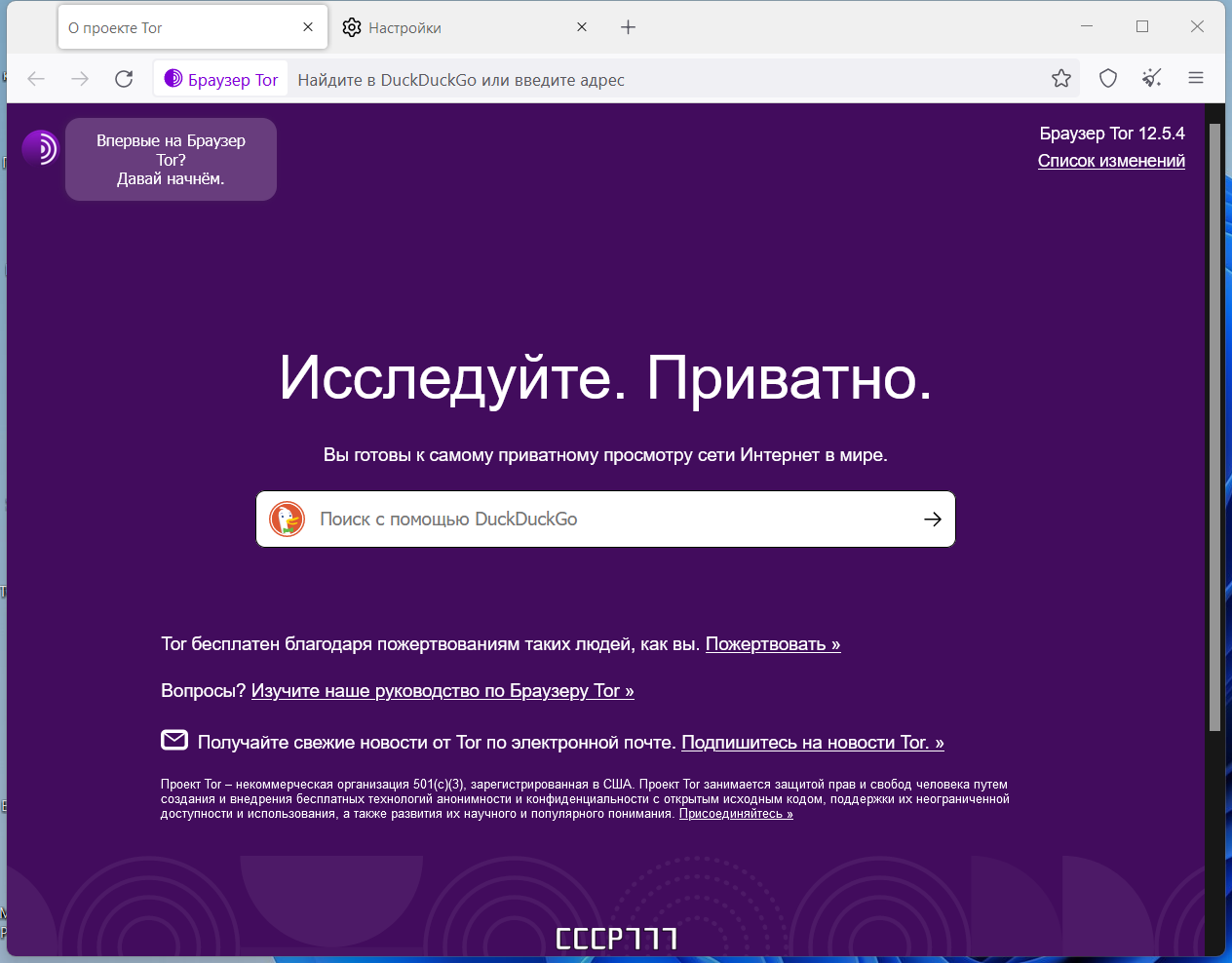Screen dimensions: 1232x963
Task: Switch to the 'О проекте Tor' tab
Action: click(x=192, y=27)
